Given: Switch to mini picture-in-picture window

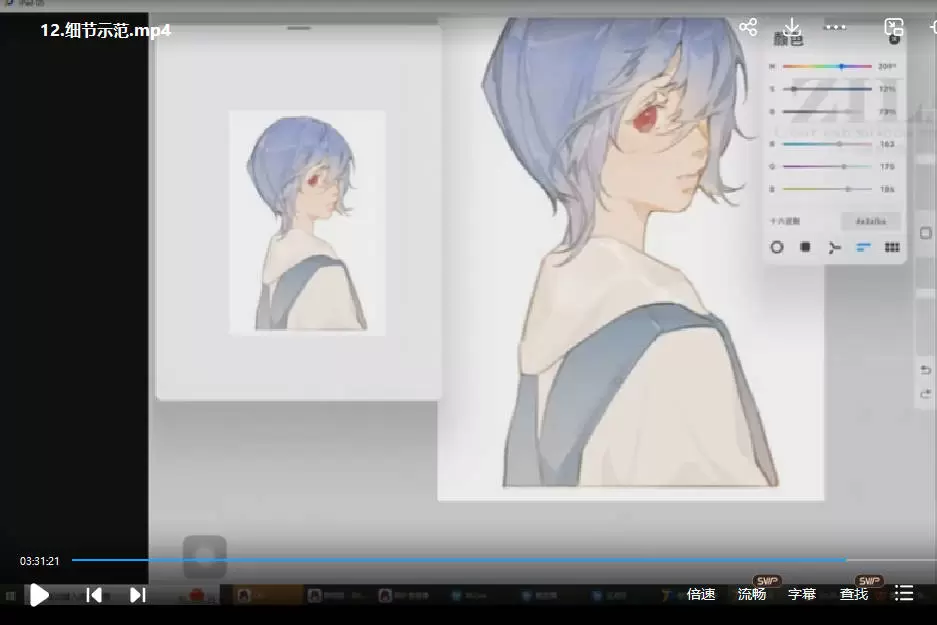Looking at the screenshot, I should pos(893,27).
